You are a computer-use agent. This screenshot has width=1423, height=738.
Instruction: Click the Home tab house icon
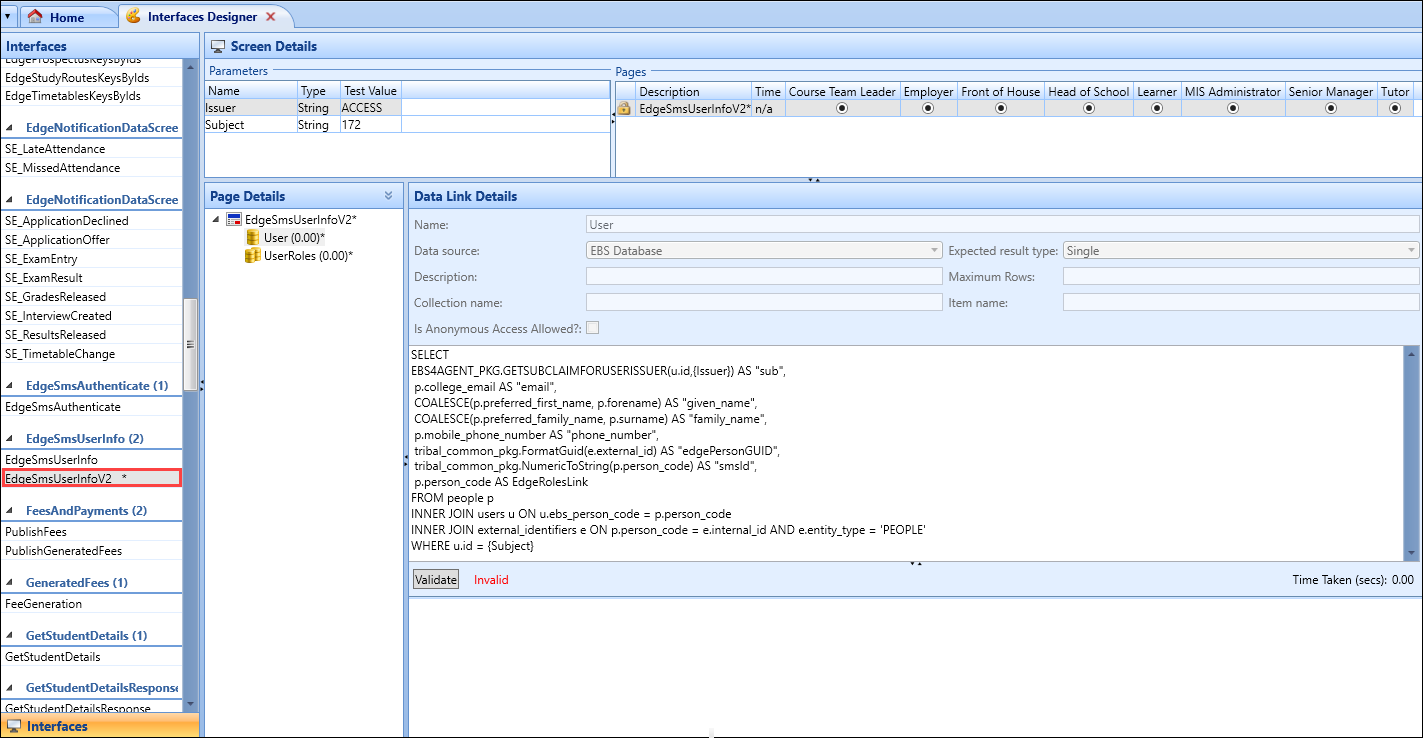click(x=35, y=17)
